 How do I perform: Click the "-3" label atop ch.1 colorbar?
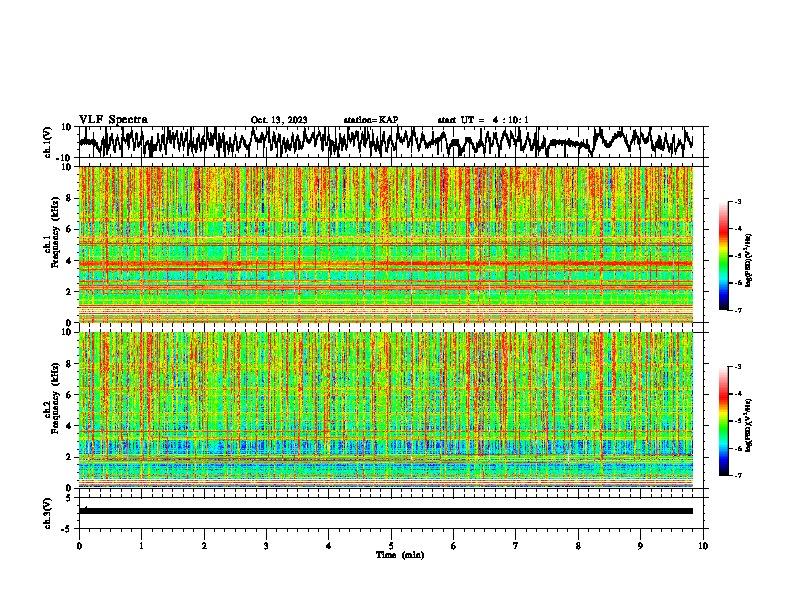click(737, 202)
